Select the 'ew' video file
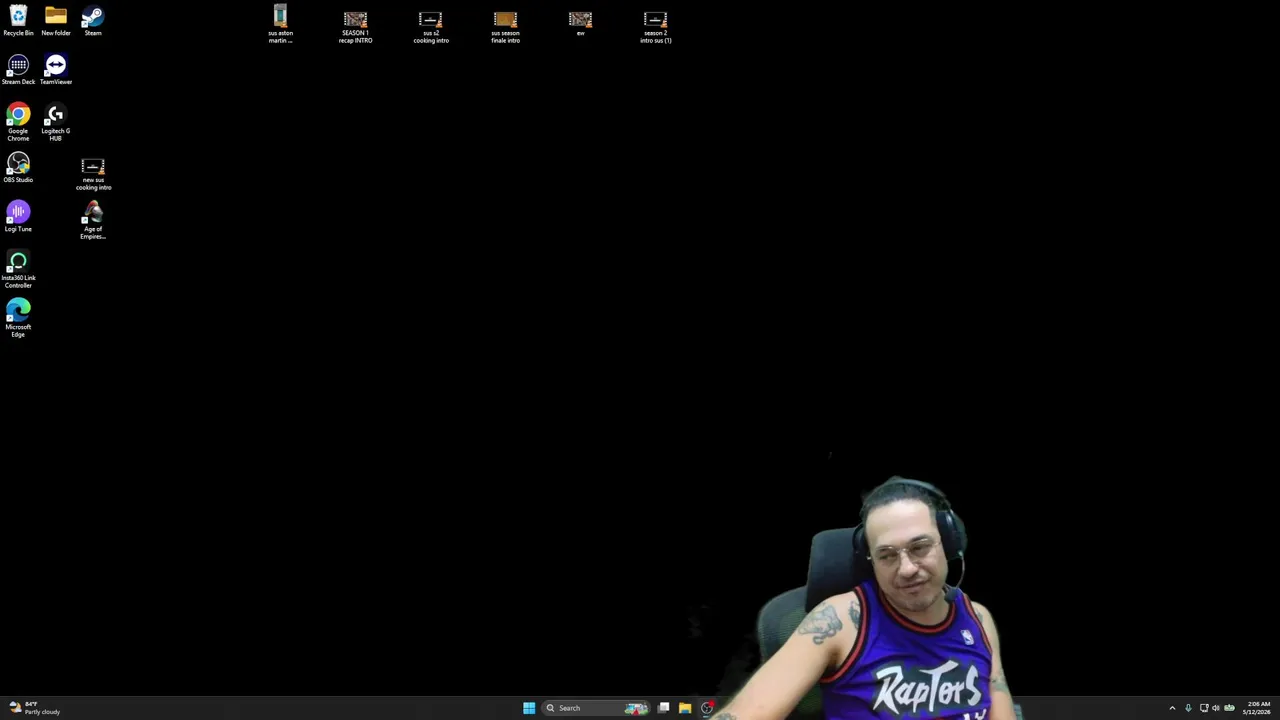1280x720 pixels. tap(580, 24)
